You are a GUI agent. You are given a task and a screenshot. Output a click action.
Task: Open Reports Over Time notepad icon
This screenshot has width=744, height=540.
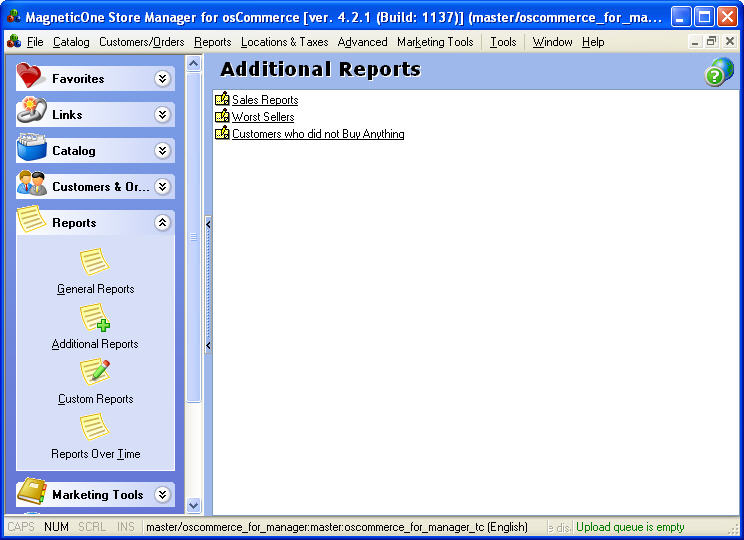pyautogui.click(x=94, y=427)
